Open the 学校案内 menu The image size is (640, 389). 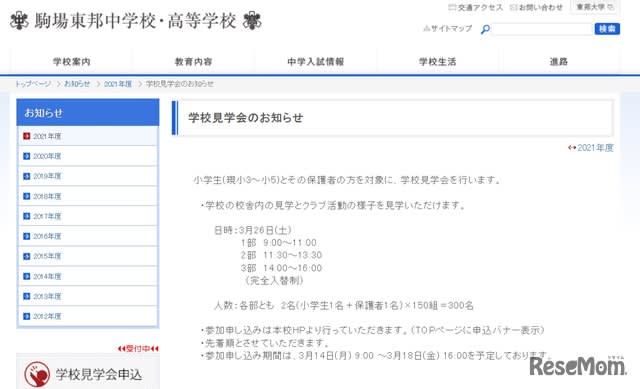pos(72,62)
